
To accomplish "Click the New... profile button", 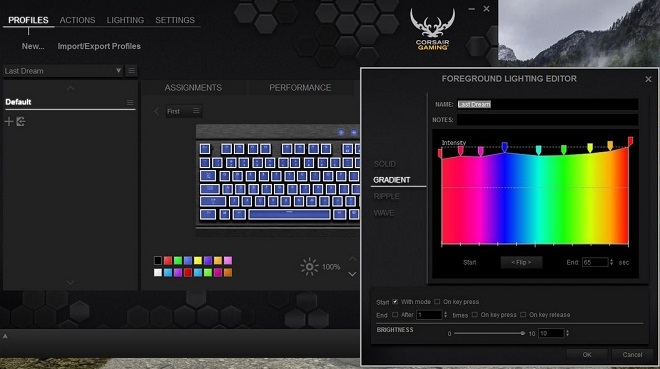I will click(33, 46).
